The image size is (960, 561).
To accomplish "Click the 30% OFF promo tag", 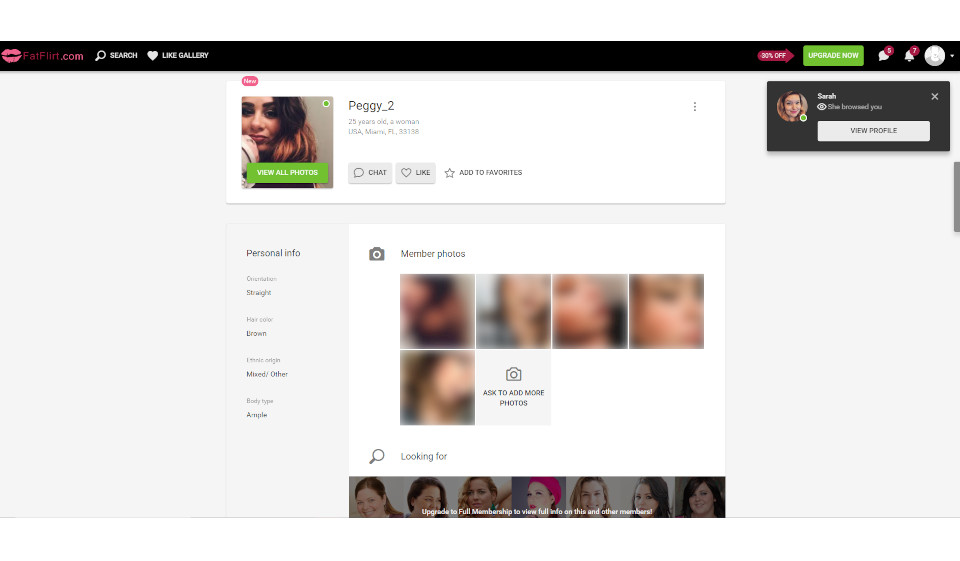I will pos(774,56).
